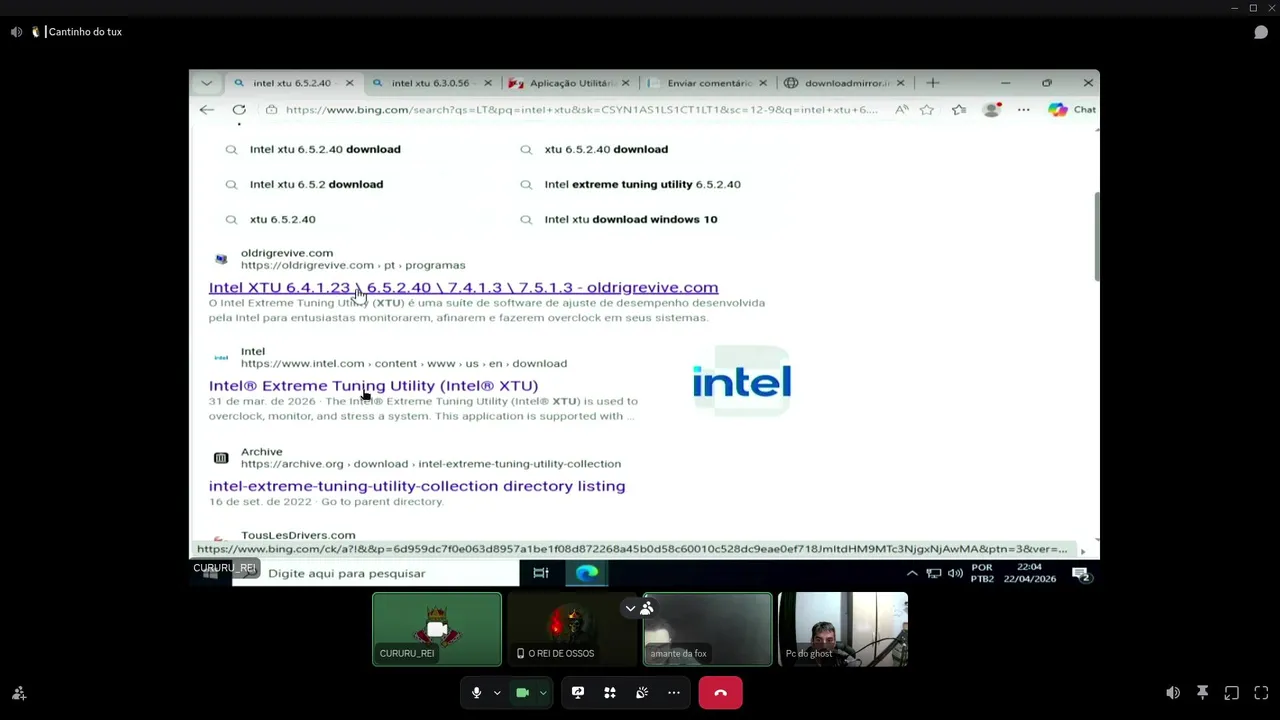
Task: Close the intel xtu 6.3.0.56 tab
Action: tap(487, 83)
